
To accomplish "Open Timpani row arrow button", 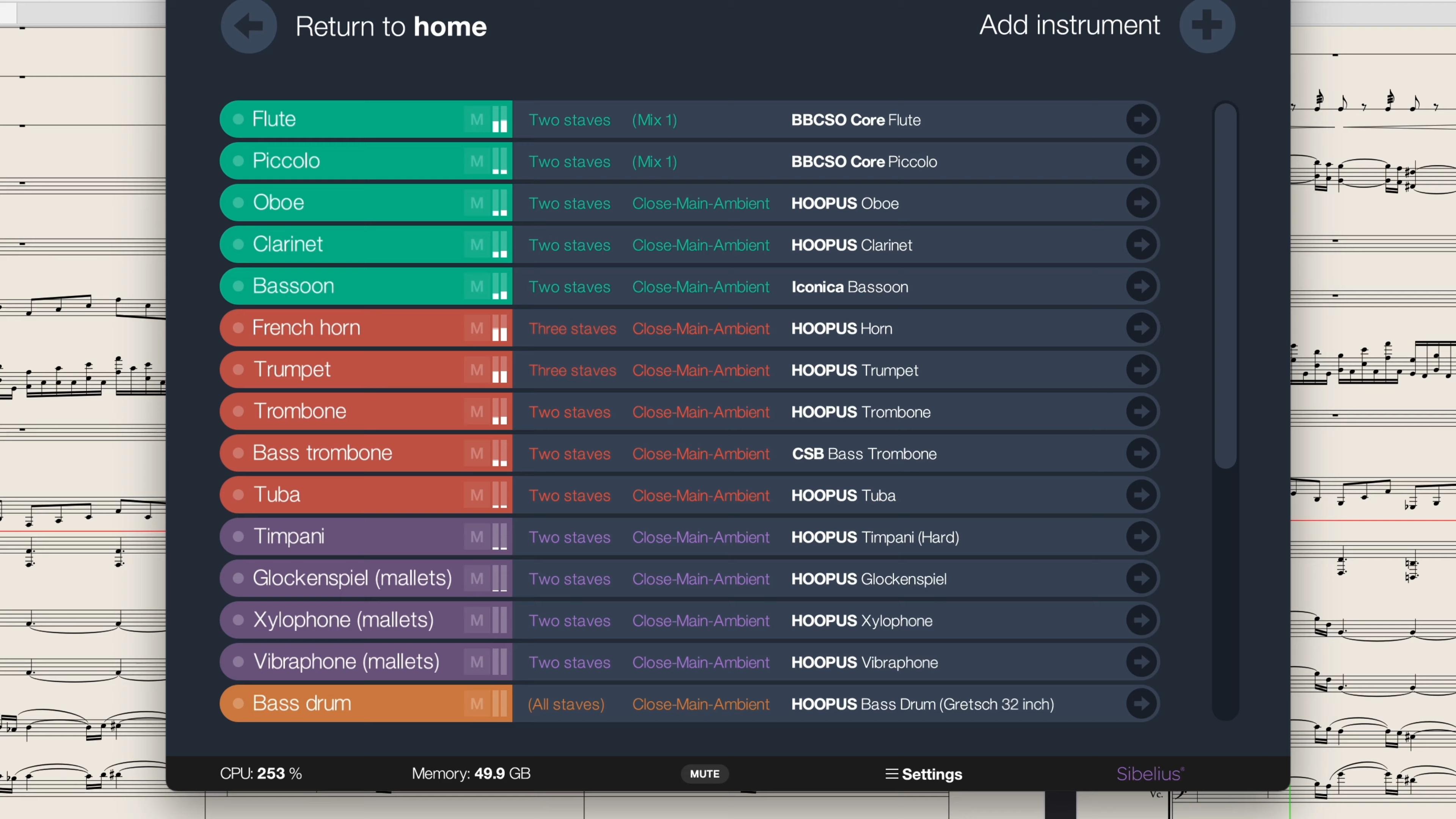I will (1141, 537).
